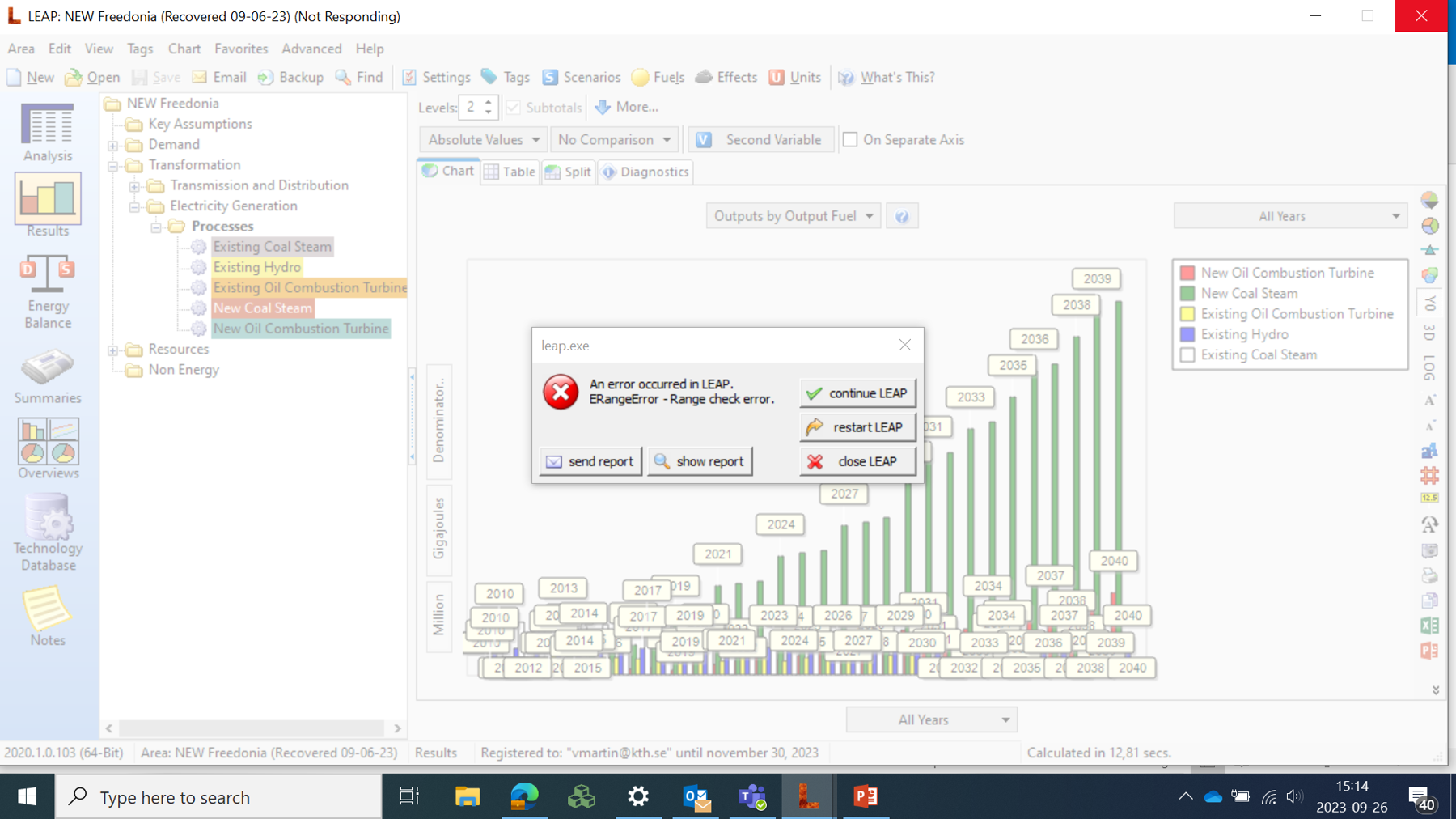Screen dimensions: 1456x819
Task: Click the print chart icon
Action: pyautogui.click(x=1429, y=575)
